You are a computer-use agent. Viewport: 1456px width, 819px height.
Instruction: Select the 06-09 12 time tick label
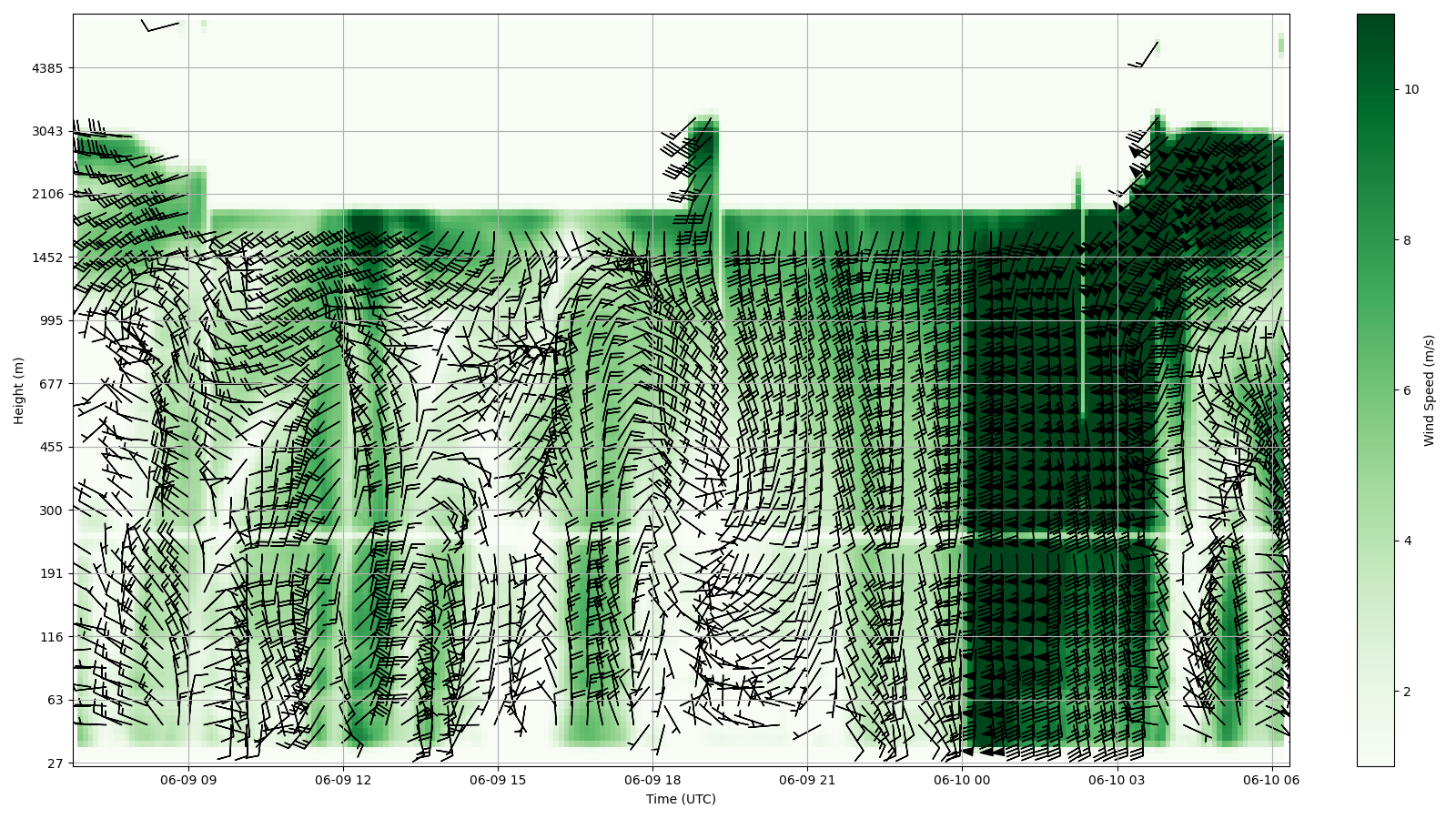[x=343, y=780]
